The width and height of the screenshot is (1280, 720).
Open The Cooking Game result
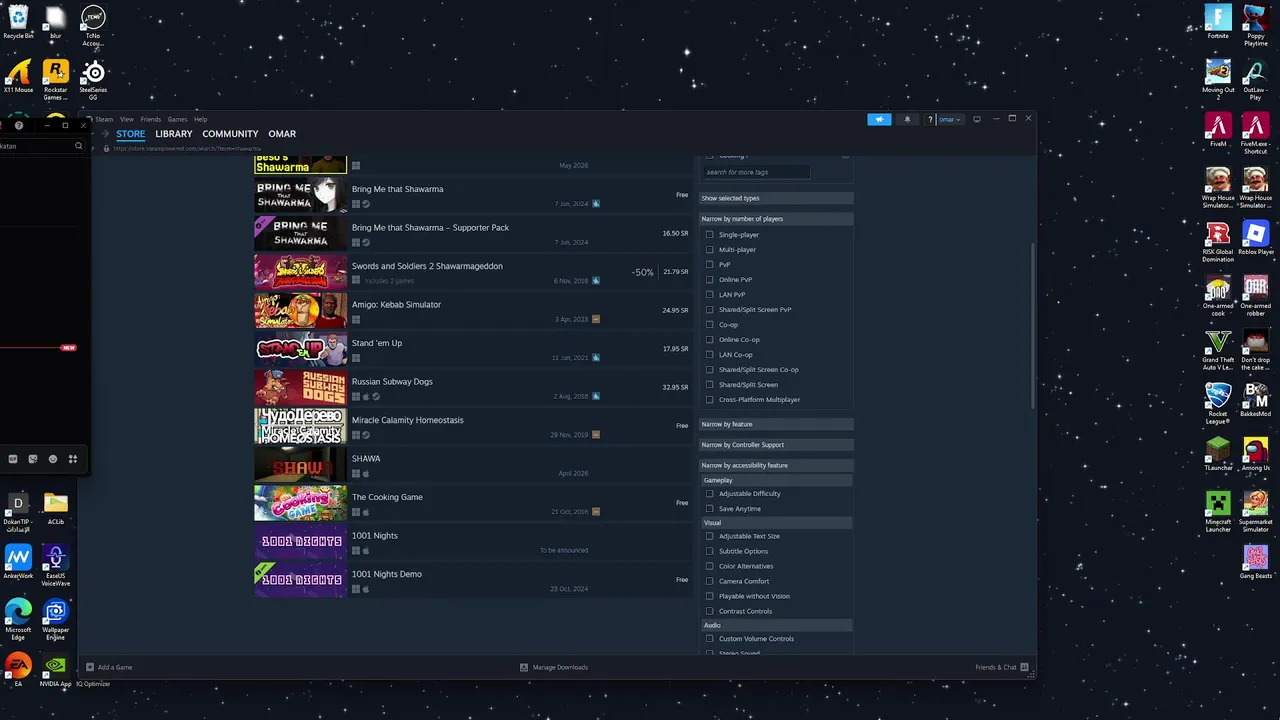point(472,504)
